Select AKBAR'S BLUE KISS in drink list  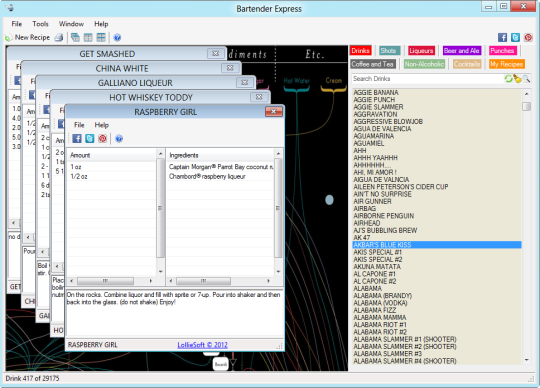point(437,245)
